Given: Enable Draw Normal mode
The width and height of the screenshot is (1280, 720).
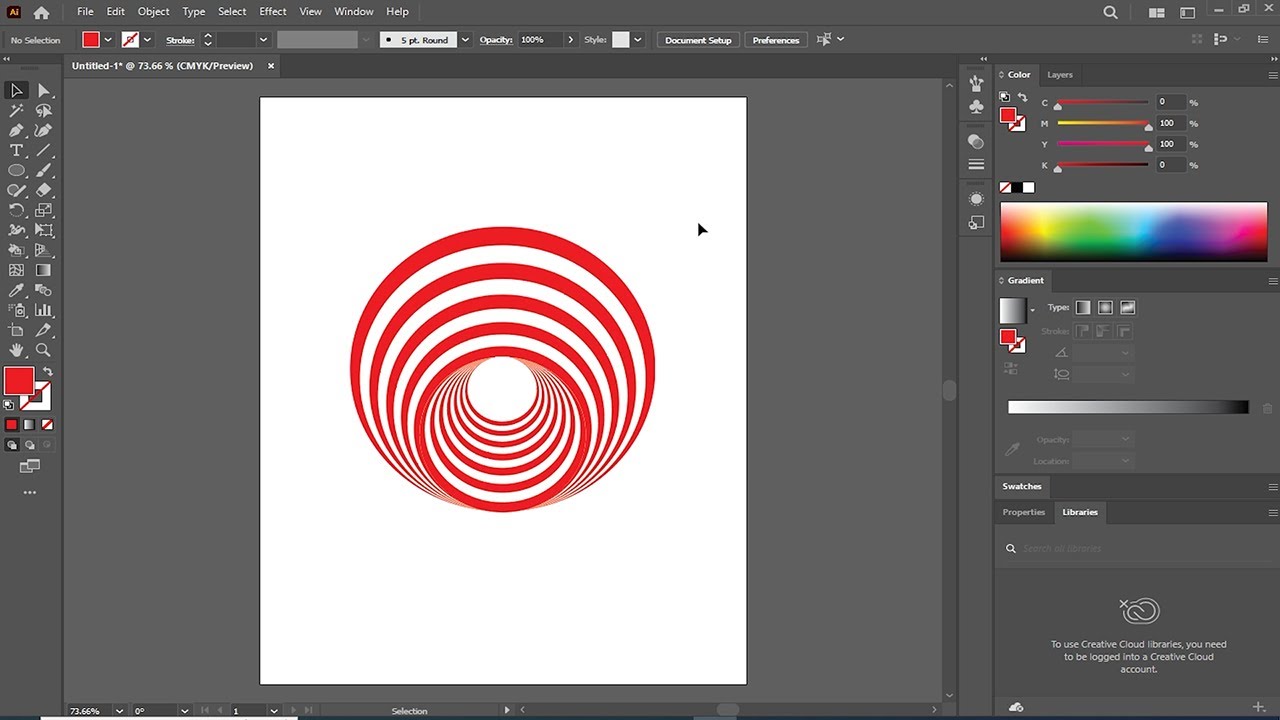Looking at the screenshot, I should (x=11, y=445).
